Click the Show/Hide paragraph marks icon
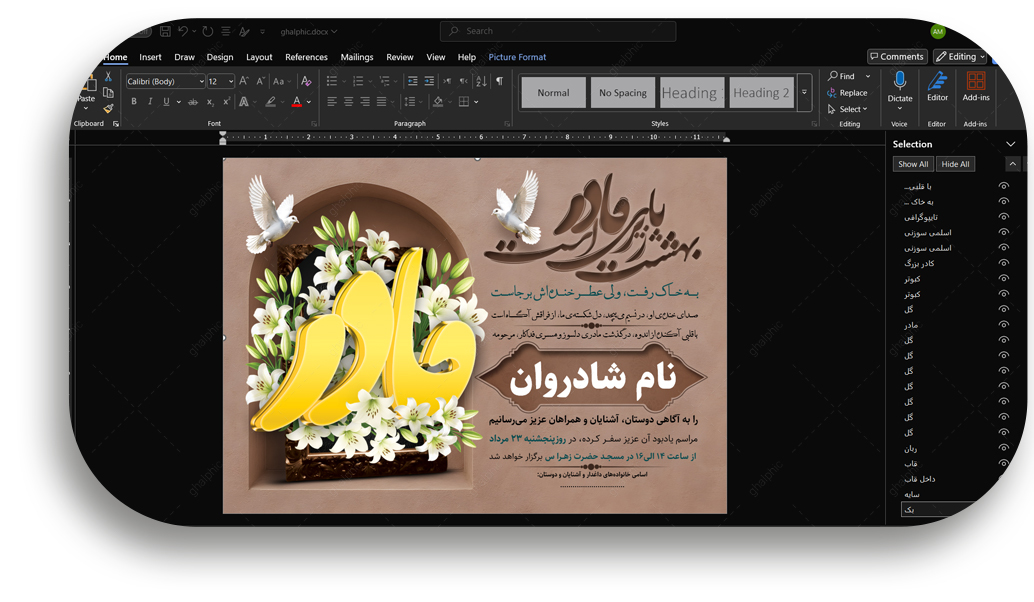The height and width of the screenshot is (602, 1034). point(499,81)
